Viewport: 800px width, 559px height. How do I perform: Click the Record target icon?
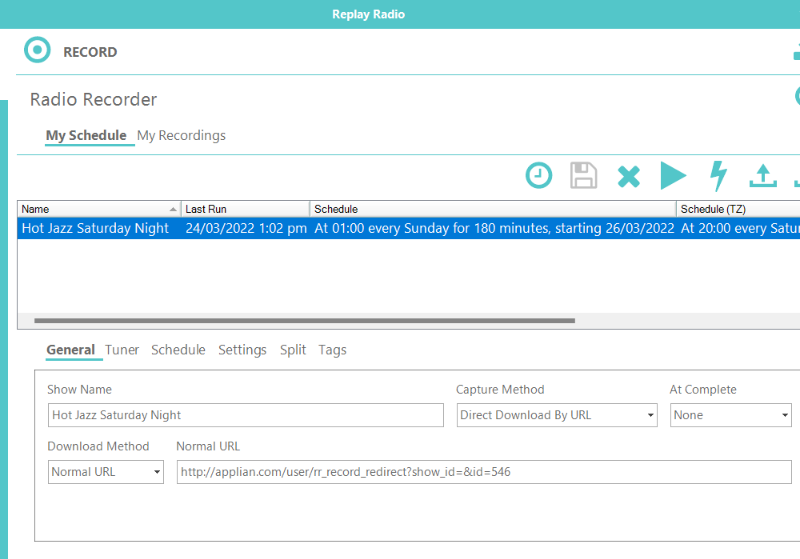click(x=37, y=50)
